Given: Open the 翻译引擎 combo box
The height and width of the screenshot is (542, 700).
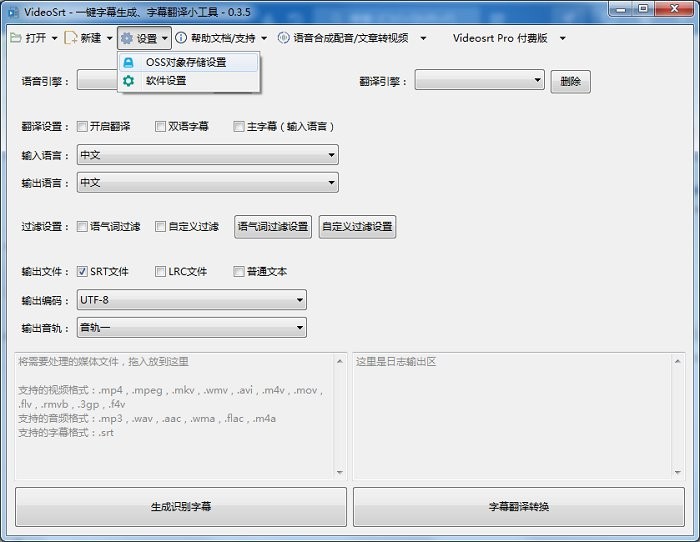Looking at the screenshot, I should click(x=479, y=80).
